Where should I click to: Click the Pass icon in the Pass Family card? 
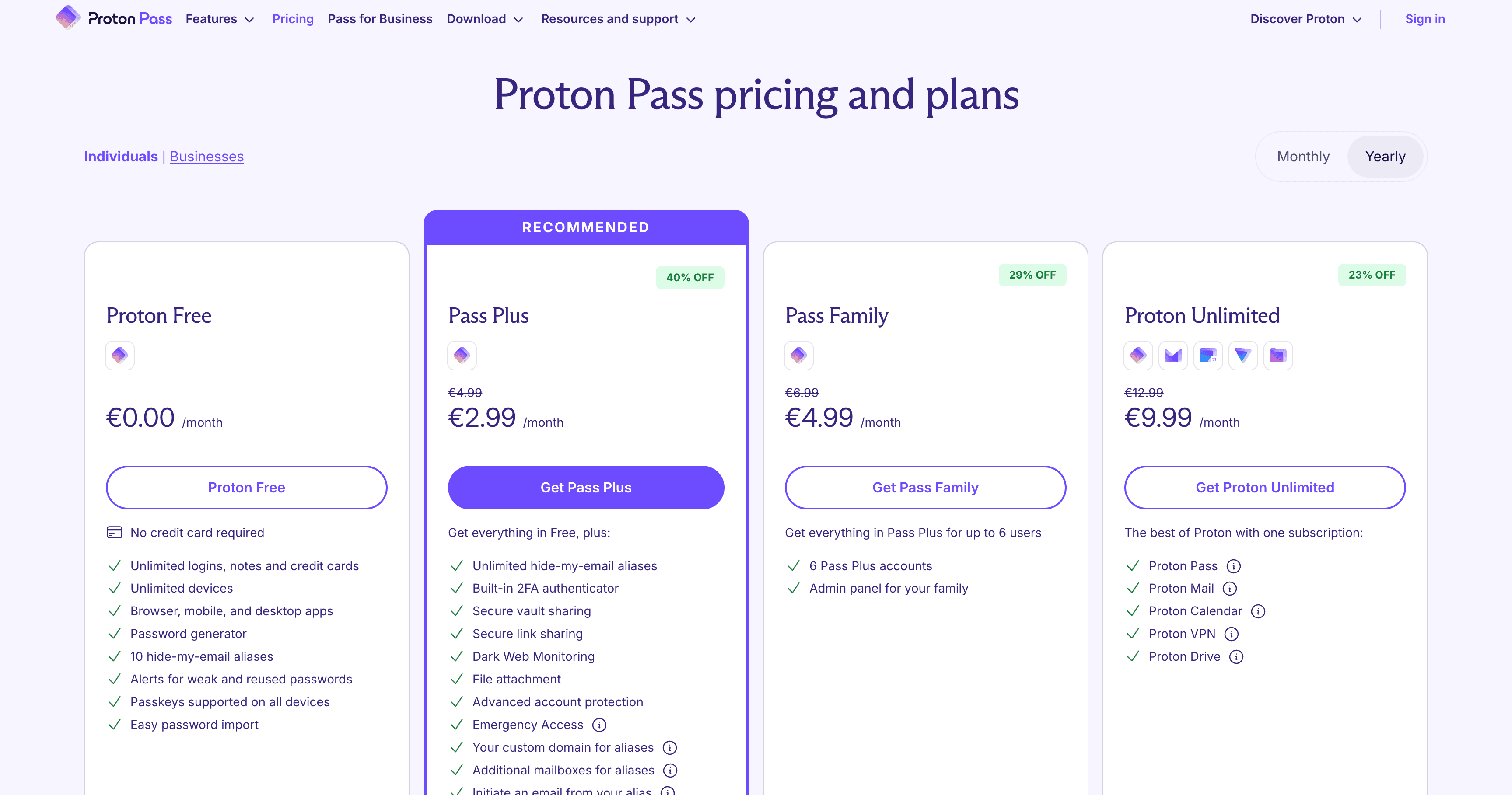pos(798,355)
